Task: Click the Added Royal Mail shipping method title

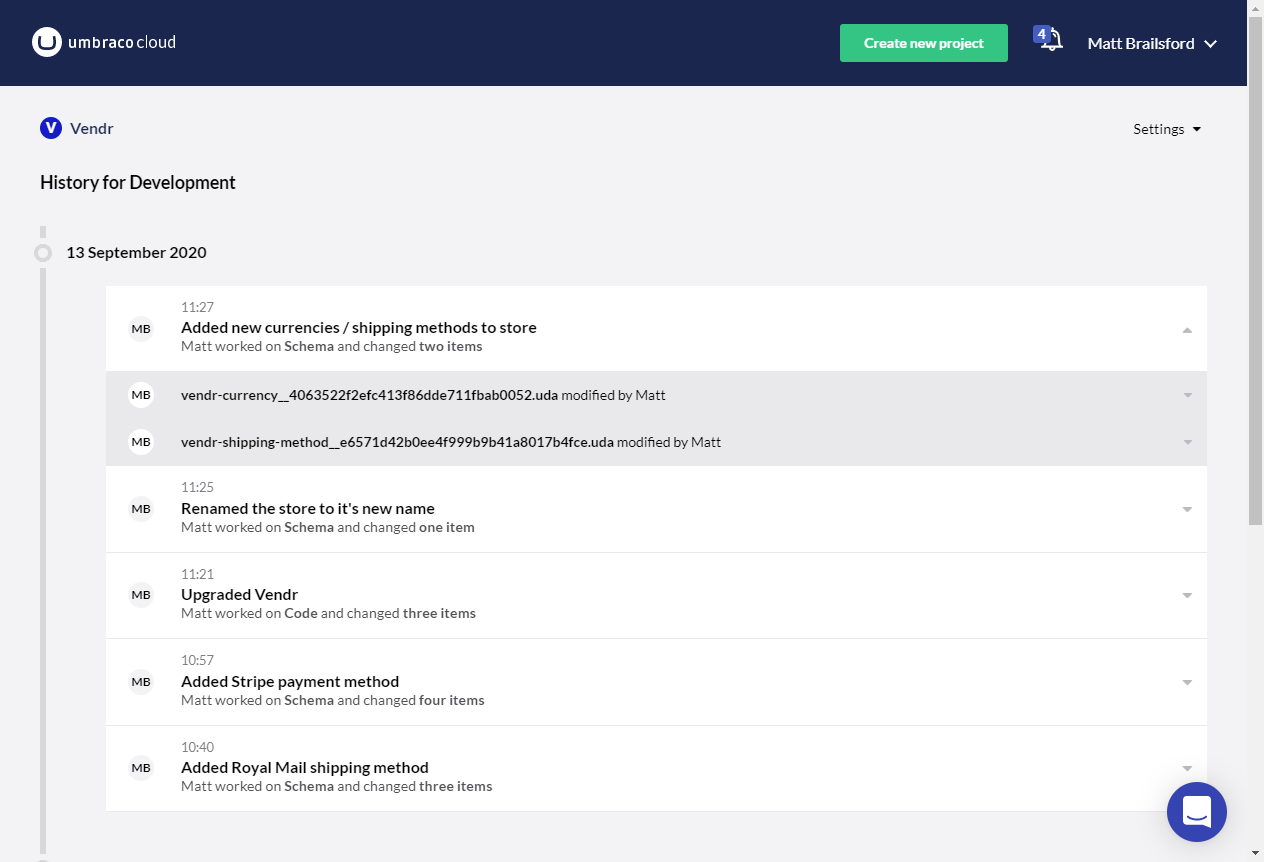Action: tap(304, 768)
